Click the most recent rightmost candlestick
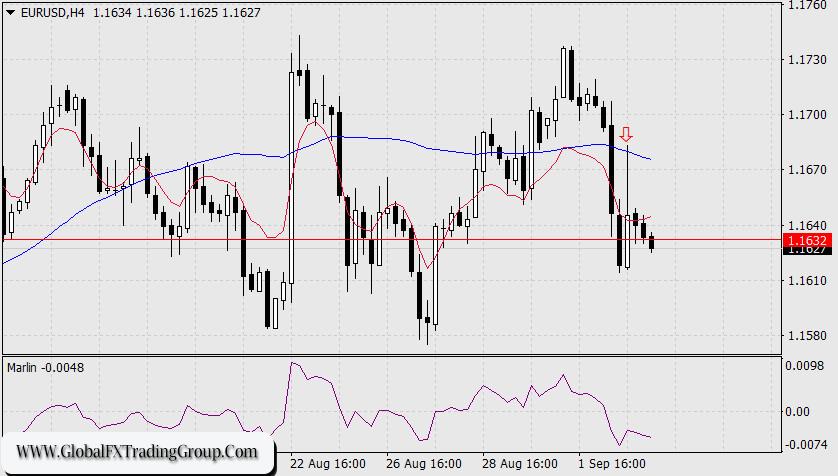 [x=652, y=242]
